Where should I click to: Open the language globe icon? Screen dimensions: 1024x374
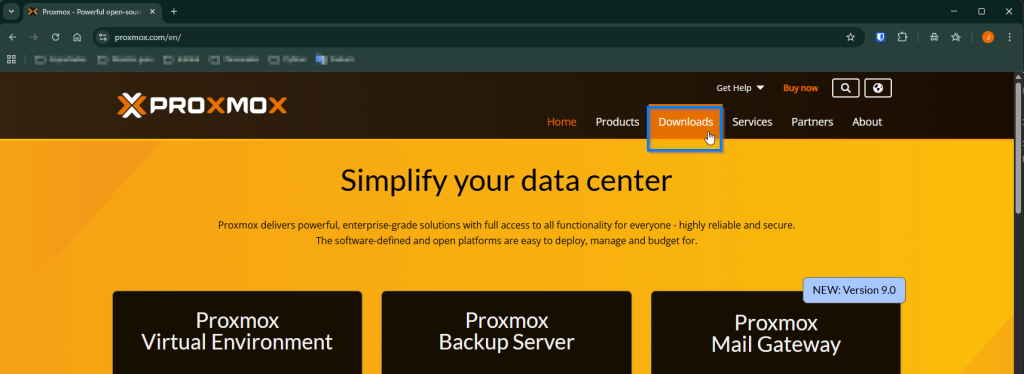click(x=878, y=88)
